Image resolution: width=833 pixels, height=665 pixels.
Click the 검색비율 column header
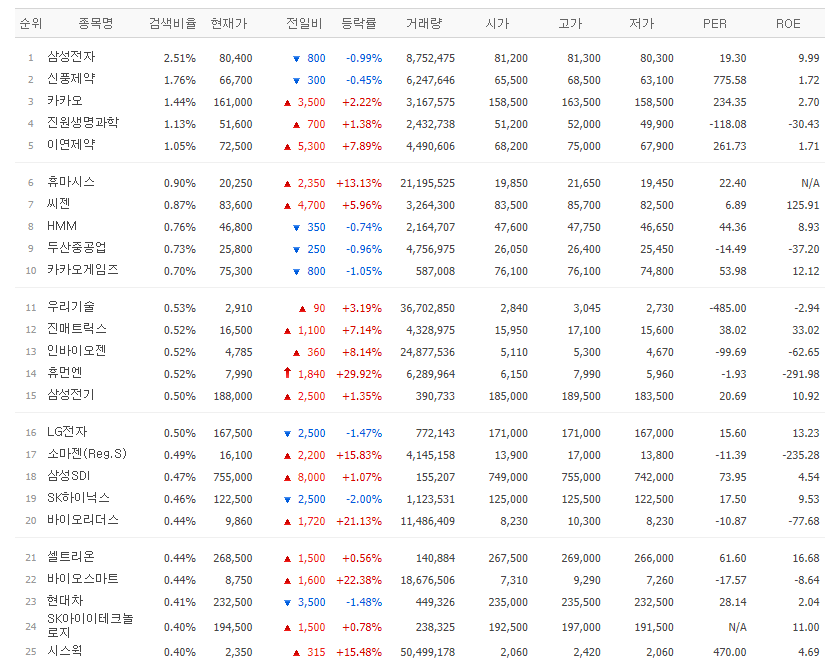click(173, 23)
